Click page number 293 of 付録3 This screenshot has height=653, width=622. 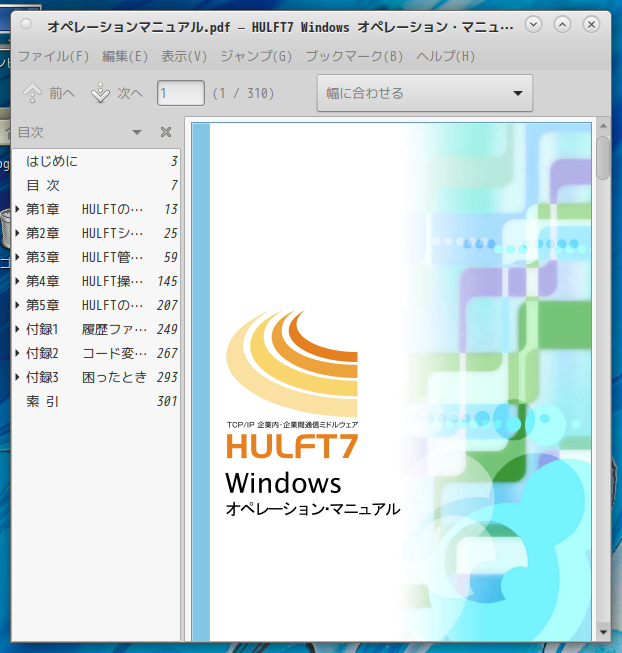(167, 377)
